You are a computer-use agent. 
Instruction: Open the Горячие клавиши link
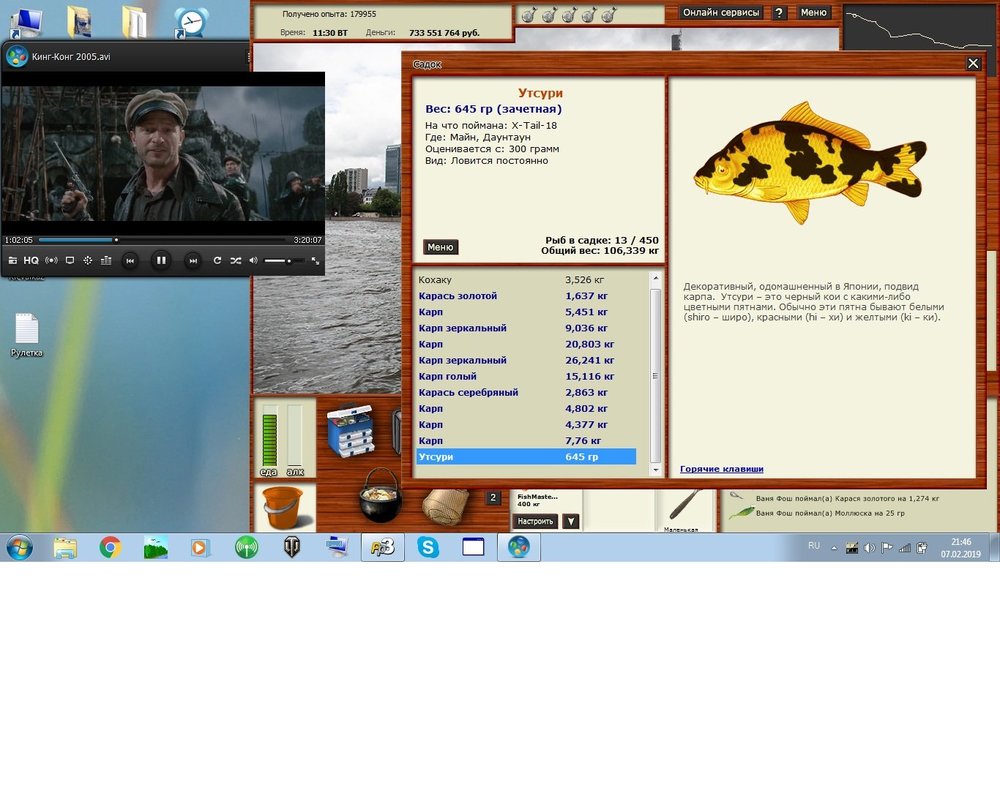[x=721, y=469]
